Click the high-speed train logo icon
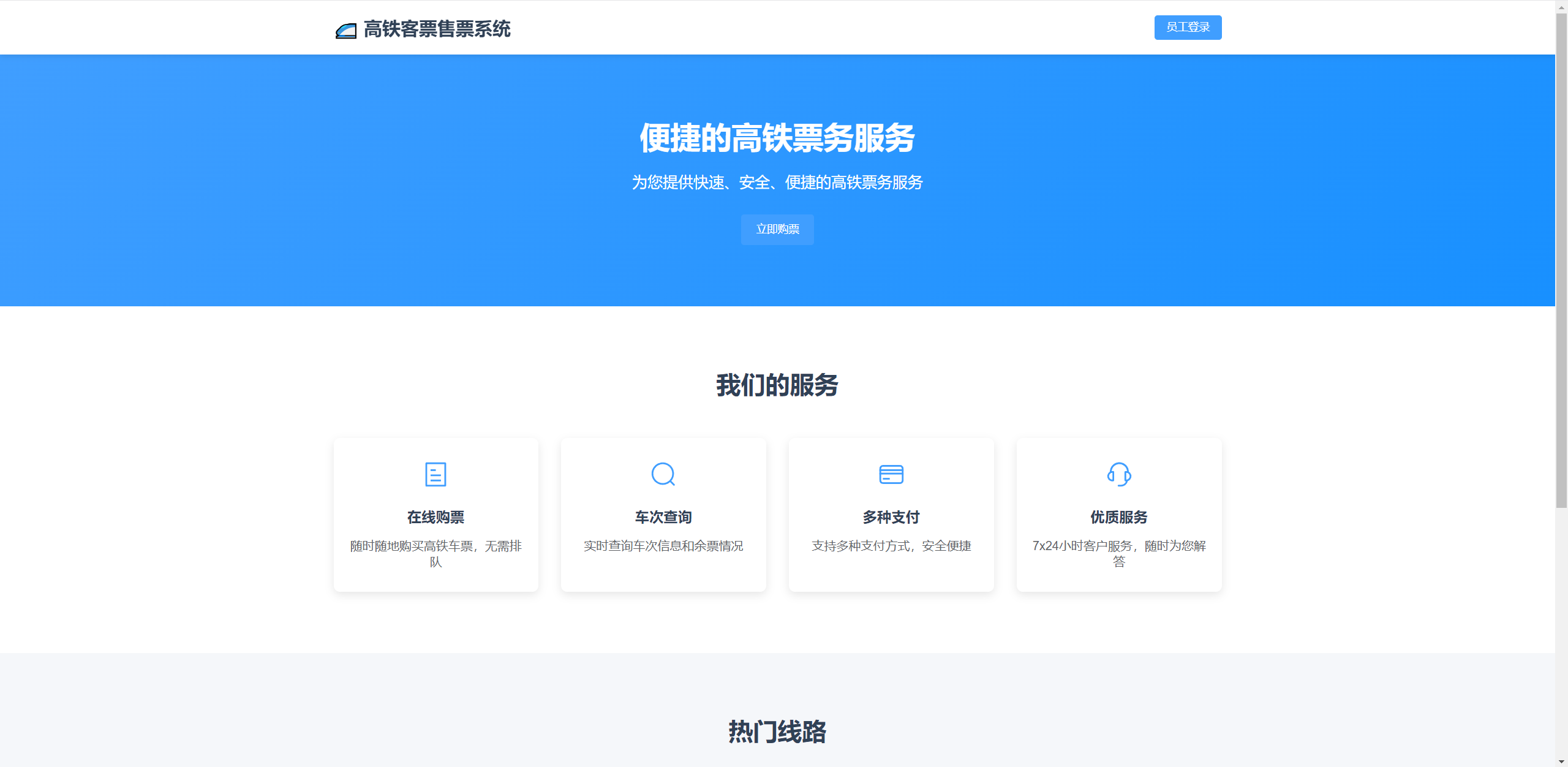The width and height of the screenshot is (1568, 767). (x=346, y=30)
